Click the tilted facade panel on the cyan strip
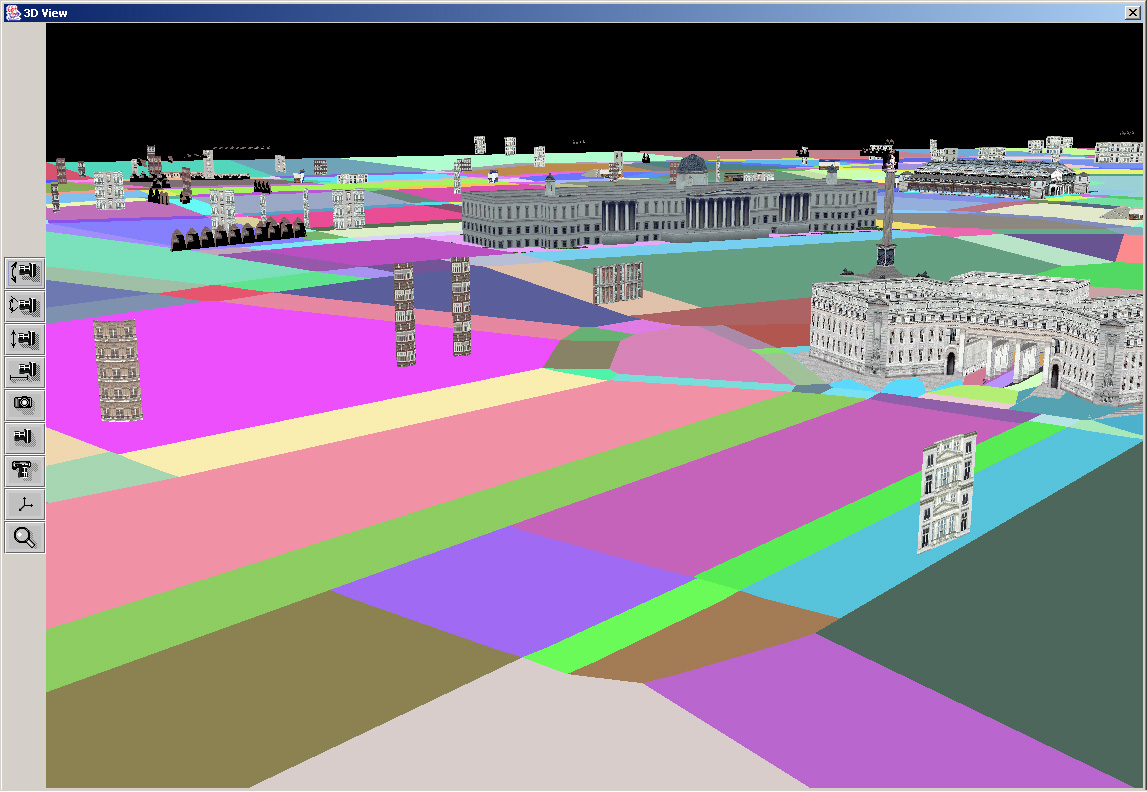The image size is (1147, 792). (x=946, y=492)
